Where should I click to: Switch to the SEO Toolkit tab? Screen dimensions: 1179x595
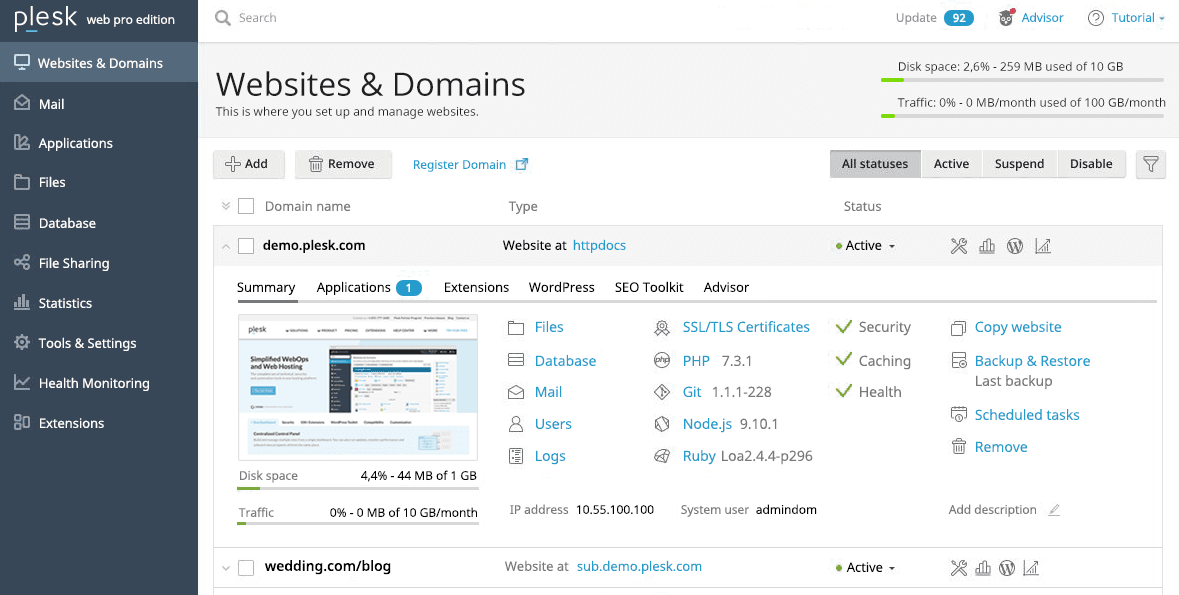649,287
